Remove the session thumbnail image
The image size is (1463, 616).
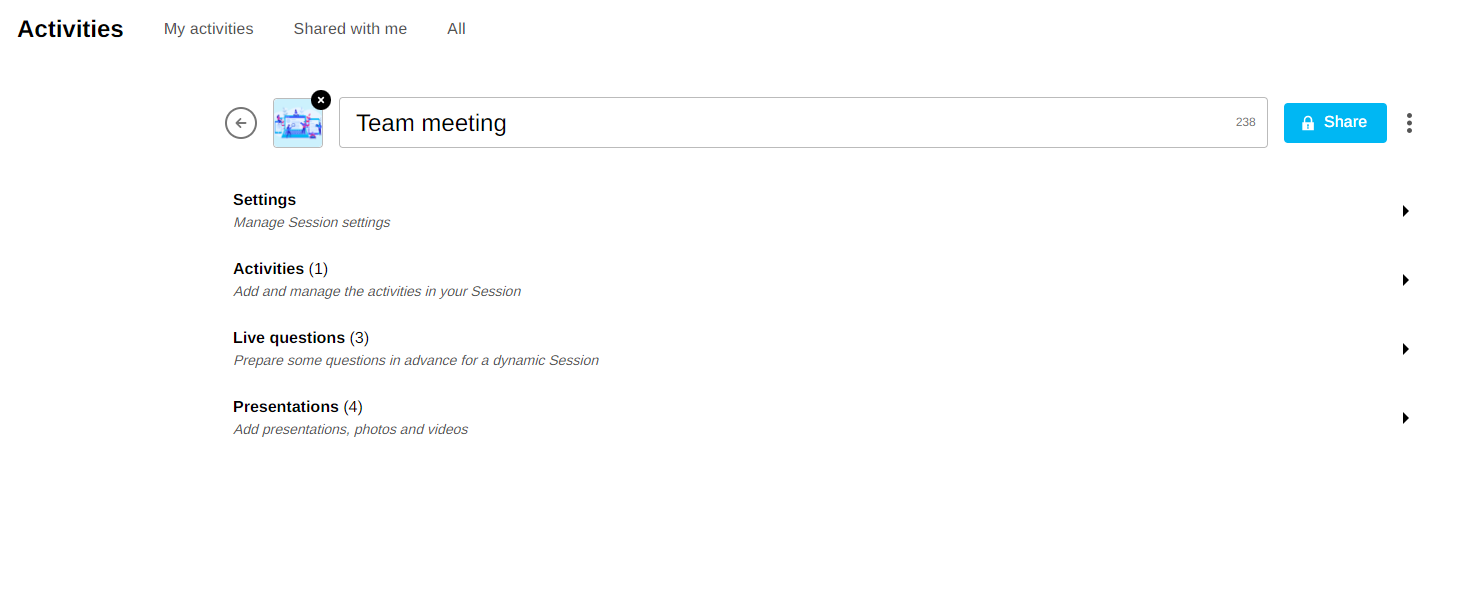pyautogui.click(x=320, y=100)
